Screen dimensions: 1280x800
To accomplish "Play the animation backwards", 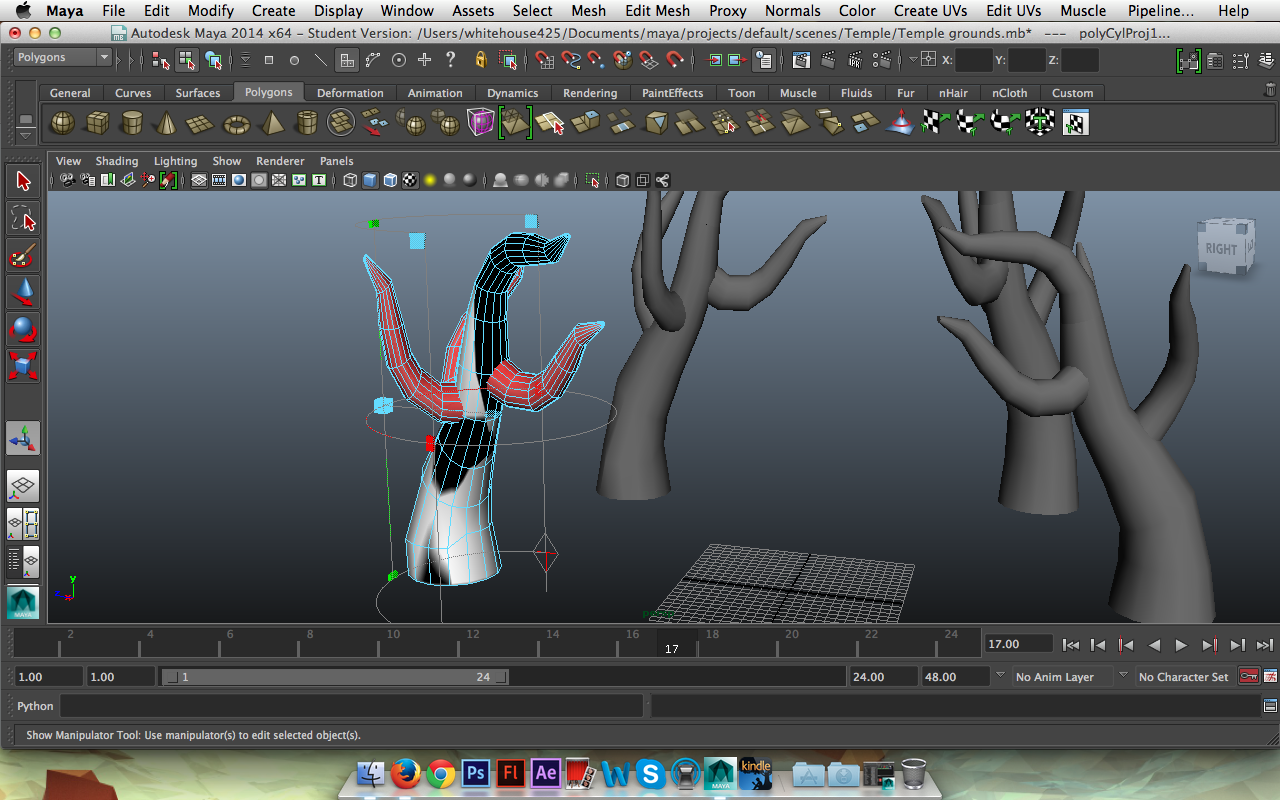I will pos(1154,645).
